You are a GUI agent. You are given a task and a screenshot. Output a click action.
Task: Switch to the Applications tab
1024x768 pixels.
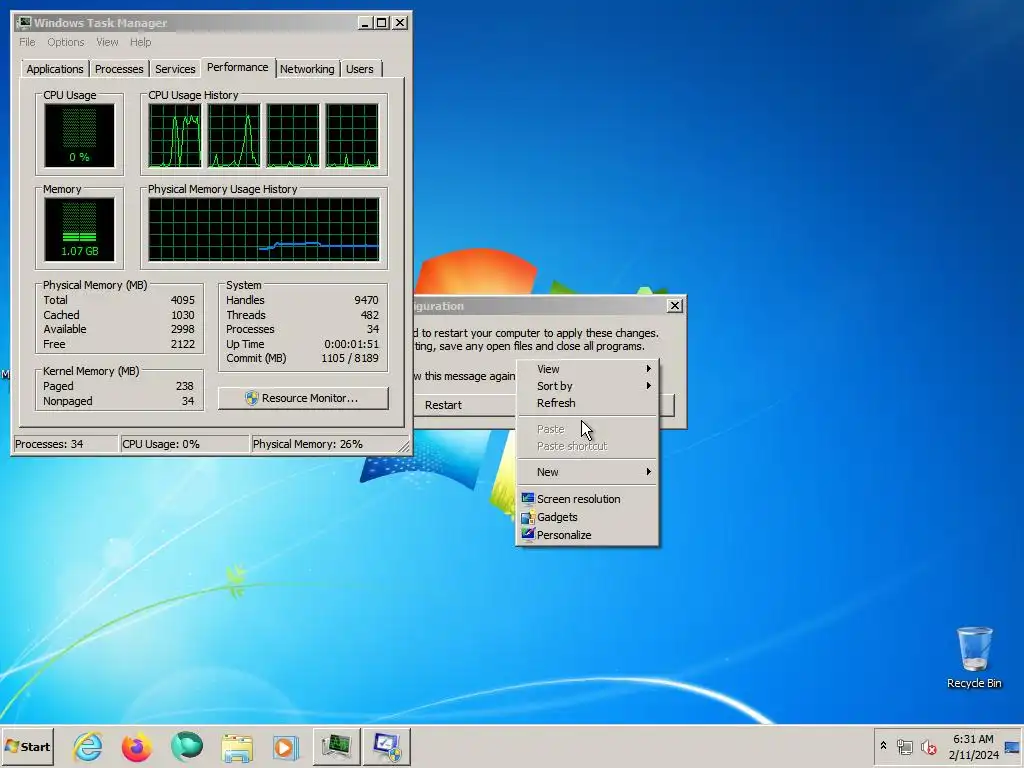click(55, 69)
